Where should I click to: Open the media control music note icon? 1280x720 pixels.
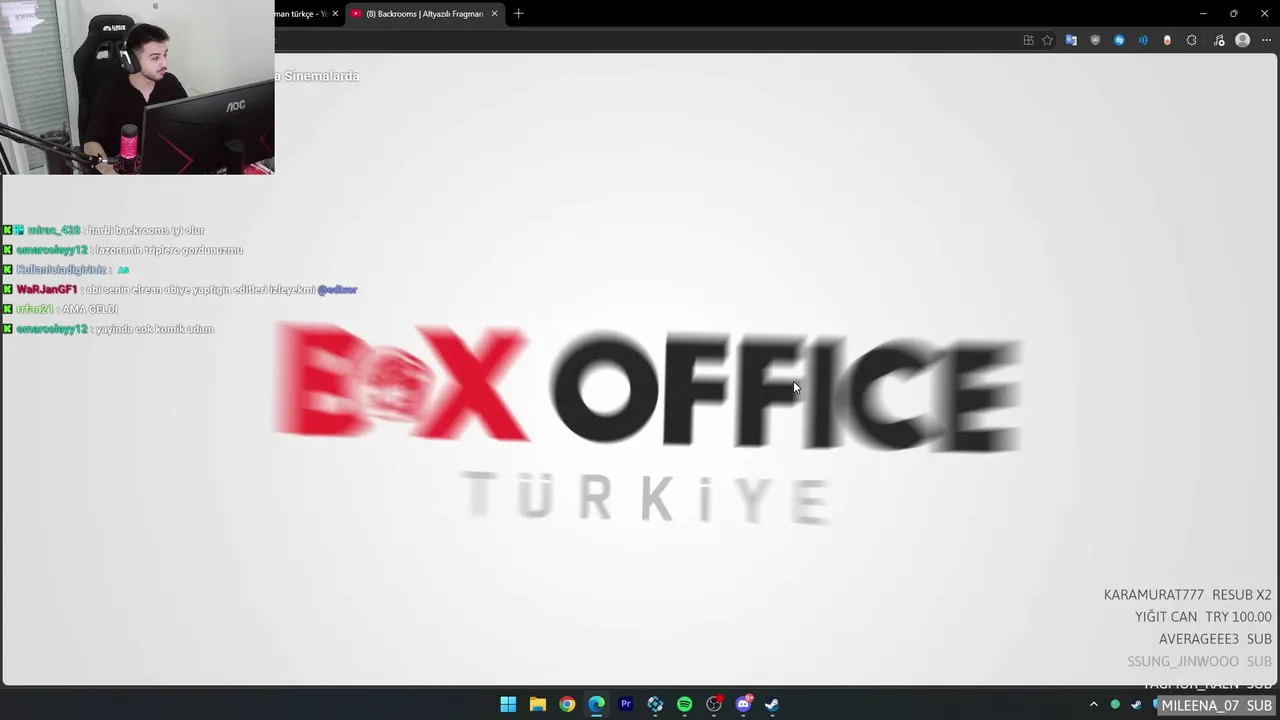point(1219,40)
